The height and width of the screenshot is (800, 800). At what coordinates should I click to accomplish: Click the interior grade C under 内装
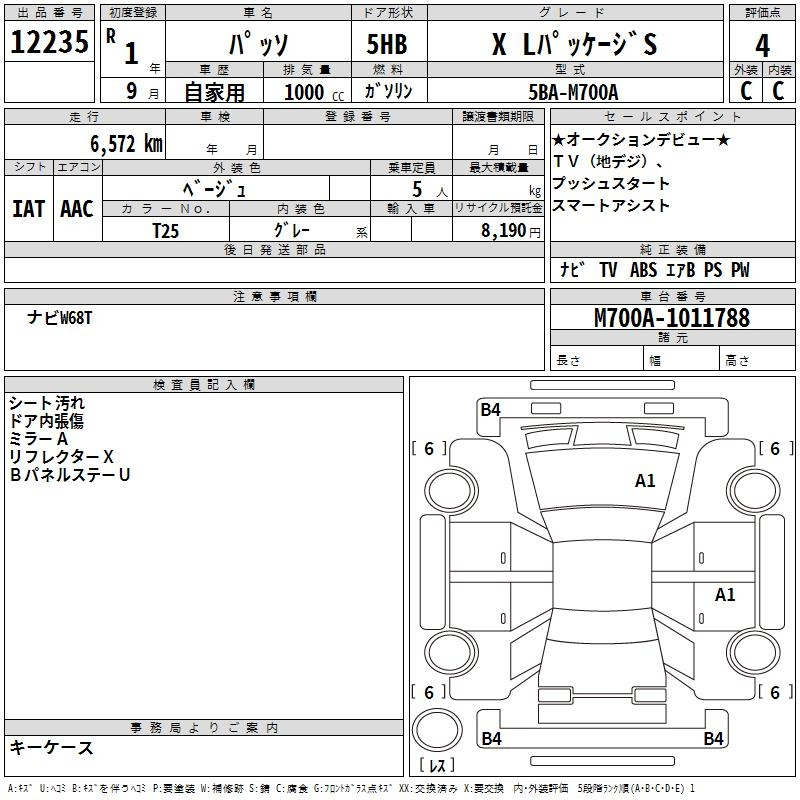(x=778, y=91)
